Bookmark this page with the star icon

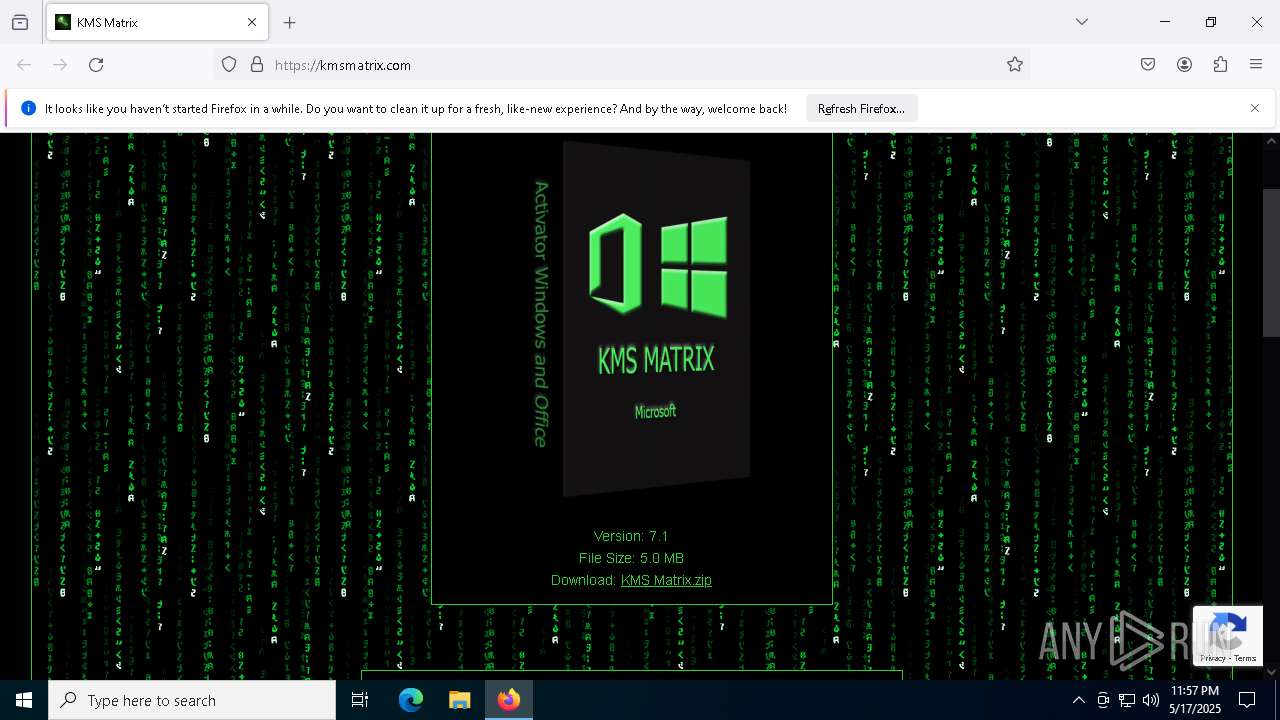1015,65
